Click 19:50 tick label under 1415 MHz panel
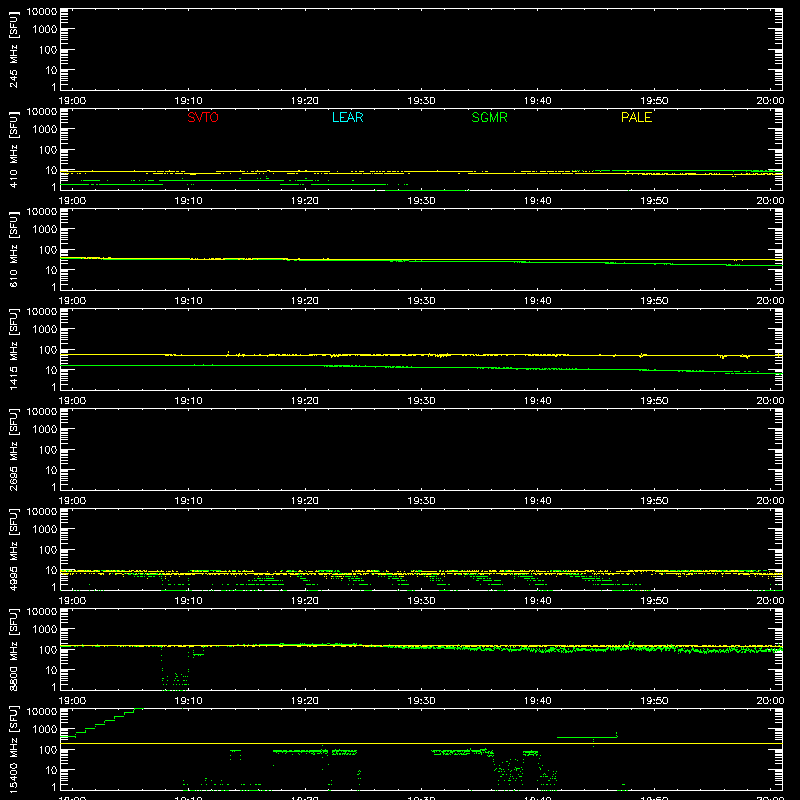This screenshot has width=800, height=800. pyautogui.click(x=654, y=401)
